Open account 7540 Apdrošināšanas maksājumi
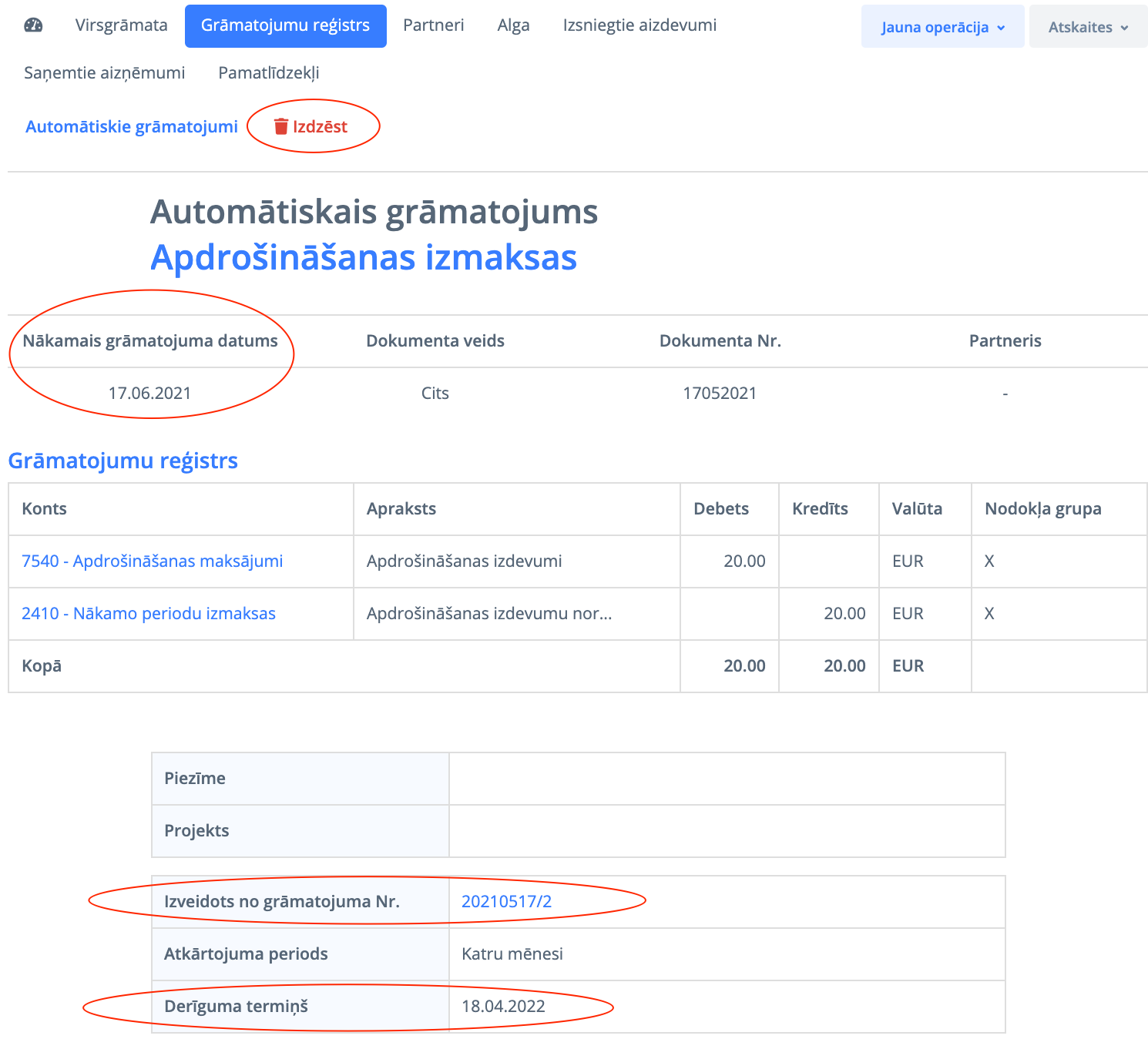1148x1049 pixels. pos(152,561)
